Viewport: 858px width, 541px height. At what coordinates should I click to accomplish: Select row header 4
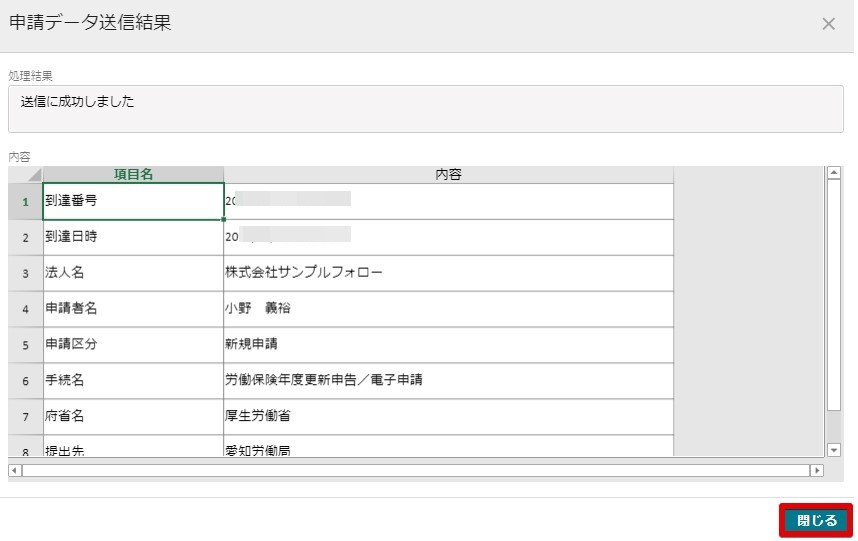pyautogui.click(x=26, y=309)
